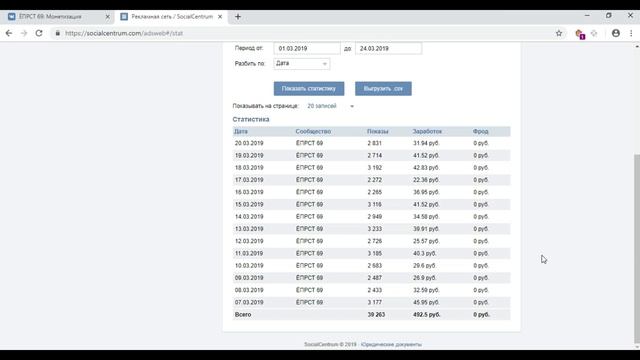Select the date cell 09.03.2019
This screenshot has width=640, height=360.
(x=249, y=278)
